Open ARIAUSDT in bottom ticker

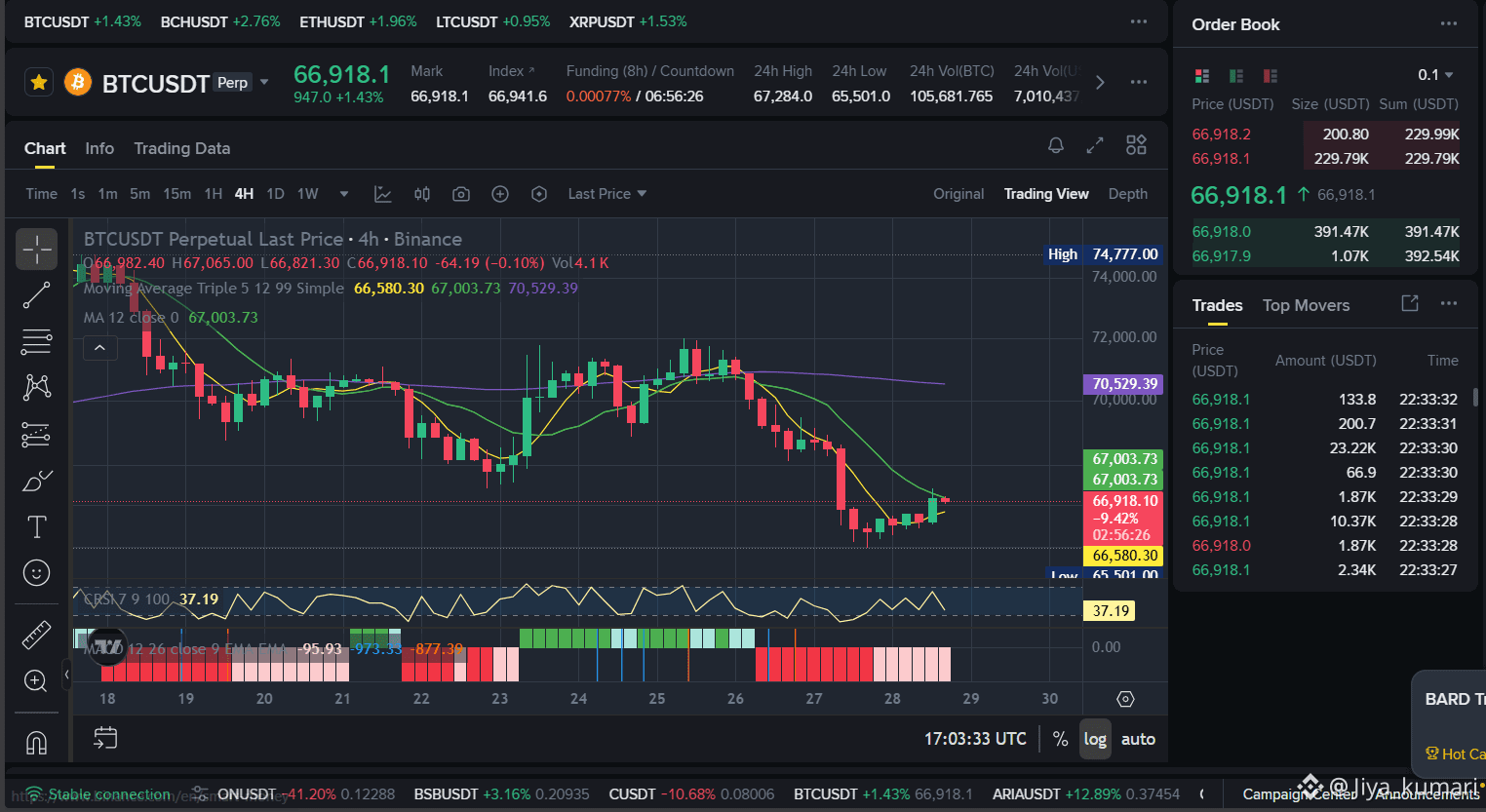click(1086, 794)
